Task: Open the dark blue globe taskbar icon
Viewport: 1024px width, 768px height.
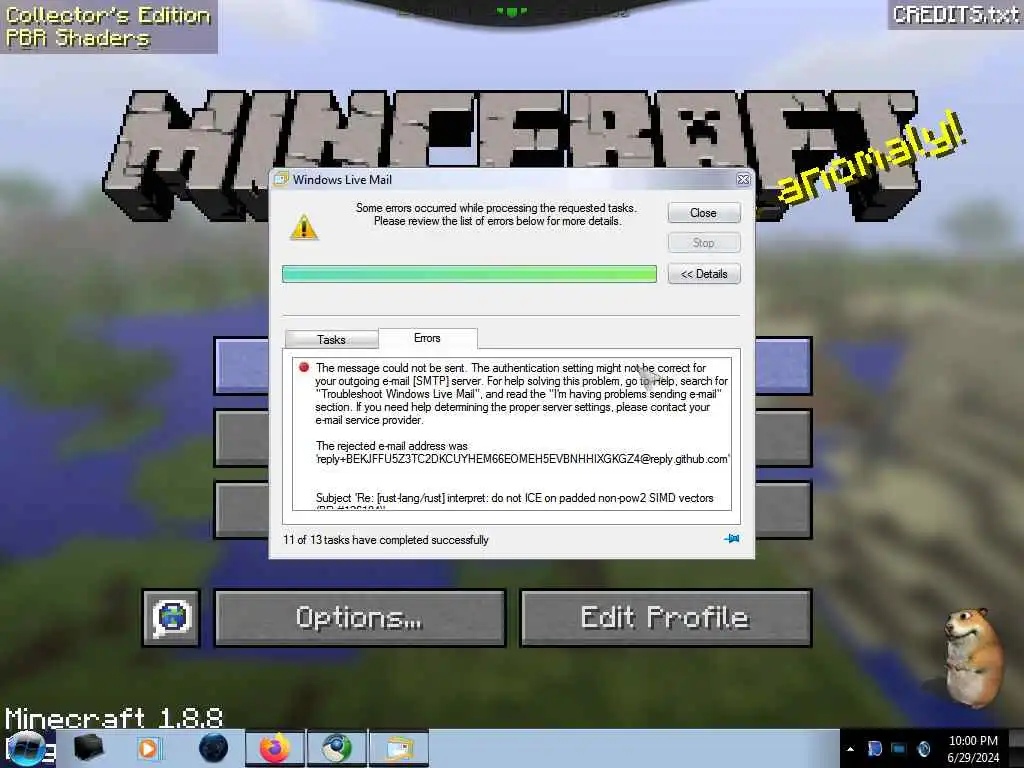Action: (x=214, y=748)
